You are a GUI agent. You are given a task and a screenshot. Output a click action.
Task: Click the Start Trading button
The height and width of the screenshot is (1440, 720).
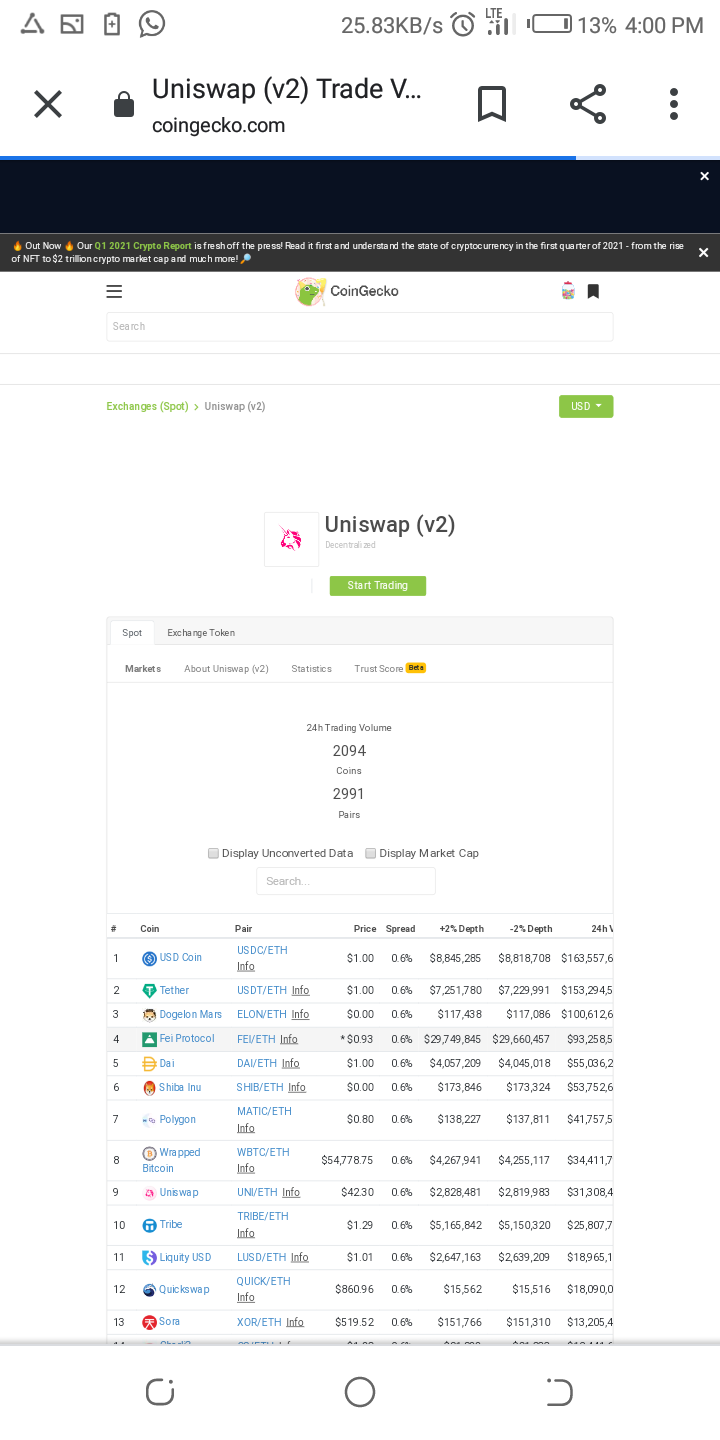point(378,586)
